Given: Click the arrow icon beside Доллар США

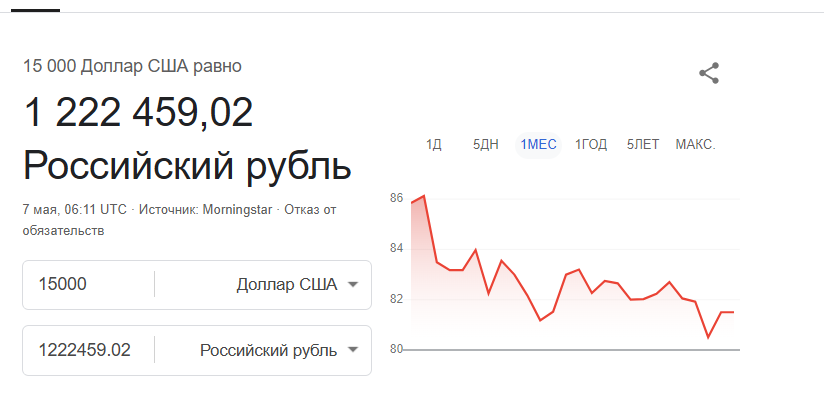Looking at the screenshot, I should click(353, 285).
